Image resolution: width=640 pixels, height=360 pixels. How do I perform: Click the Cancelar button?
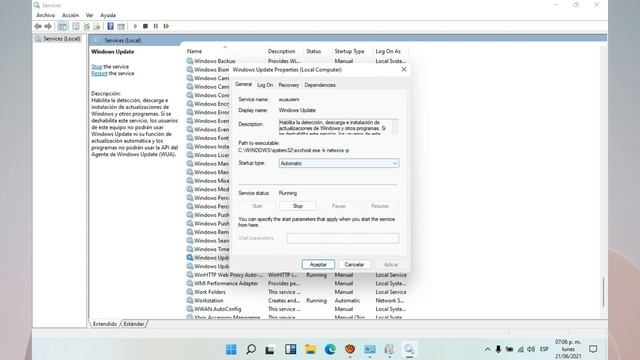coord(354,264)
